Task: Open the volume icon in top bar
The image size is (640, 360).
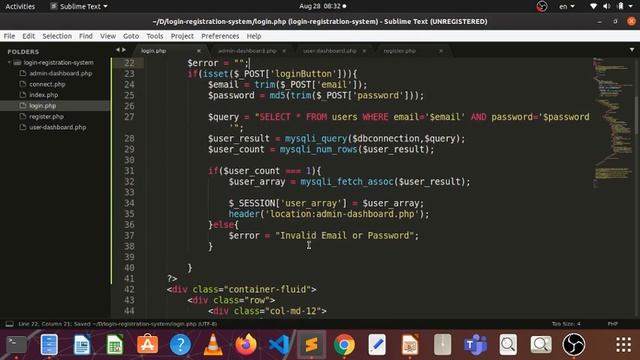Action: [x=607, y=6]
